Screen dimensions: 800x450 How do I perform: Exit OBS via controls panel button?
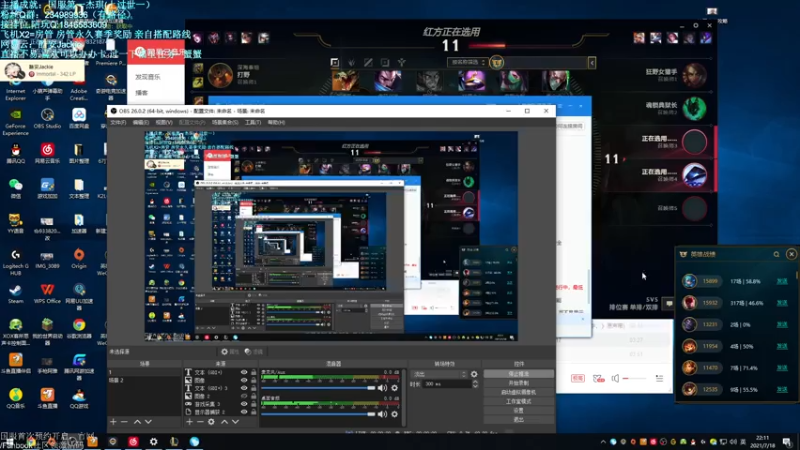(518, 419)
